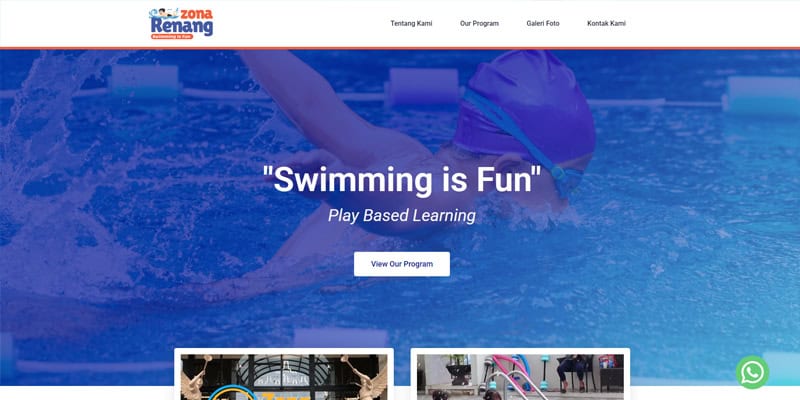Screen dimensions: 800x400
Task: Open the Kontak Kami page
Action: click(606, 23)
